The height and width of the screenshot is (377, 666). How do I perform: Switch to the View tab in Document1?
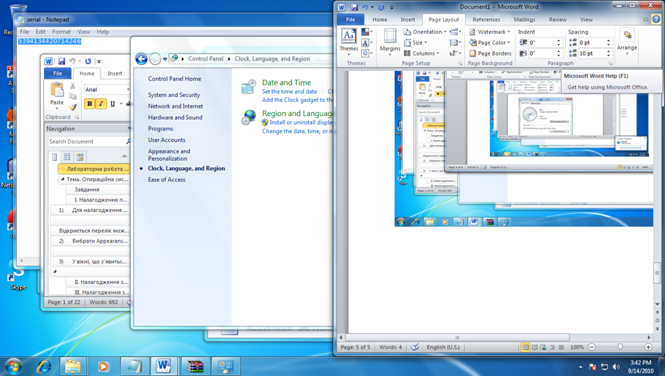tap(586, 20)
